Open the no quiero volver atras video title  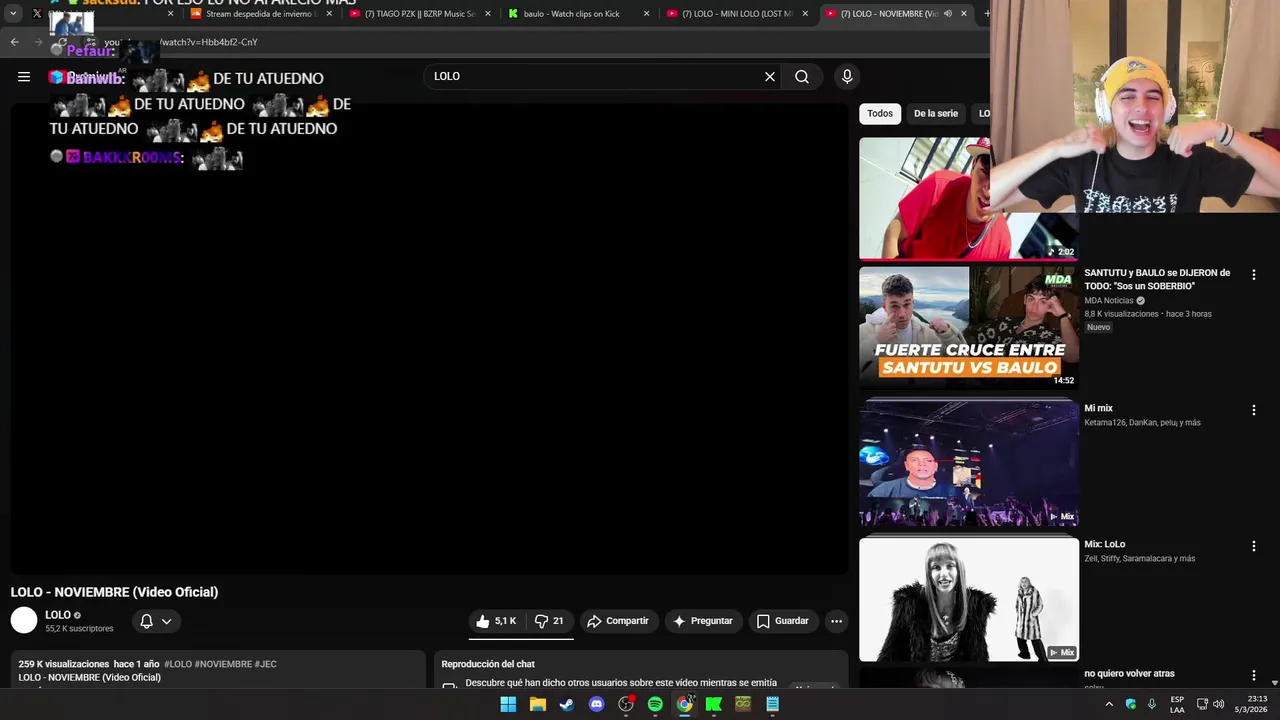coord(1129,674)
